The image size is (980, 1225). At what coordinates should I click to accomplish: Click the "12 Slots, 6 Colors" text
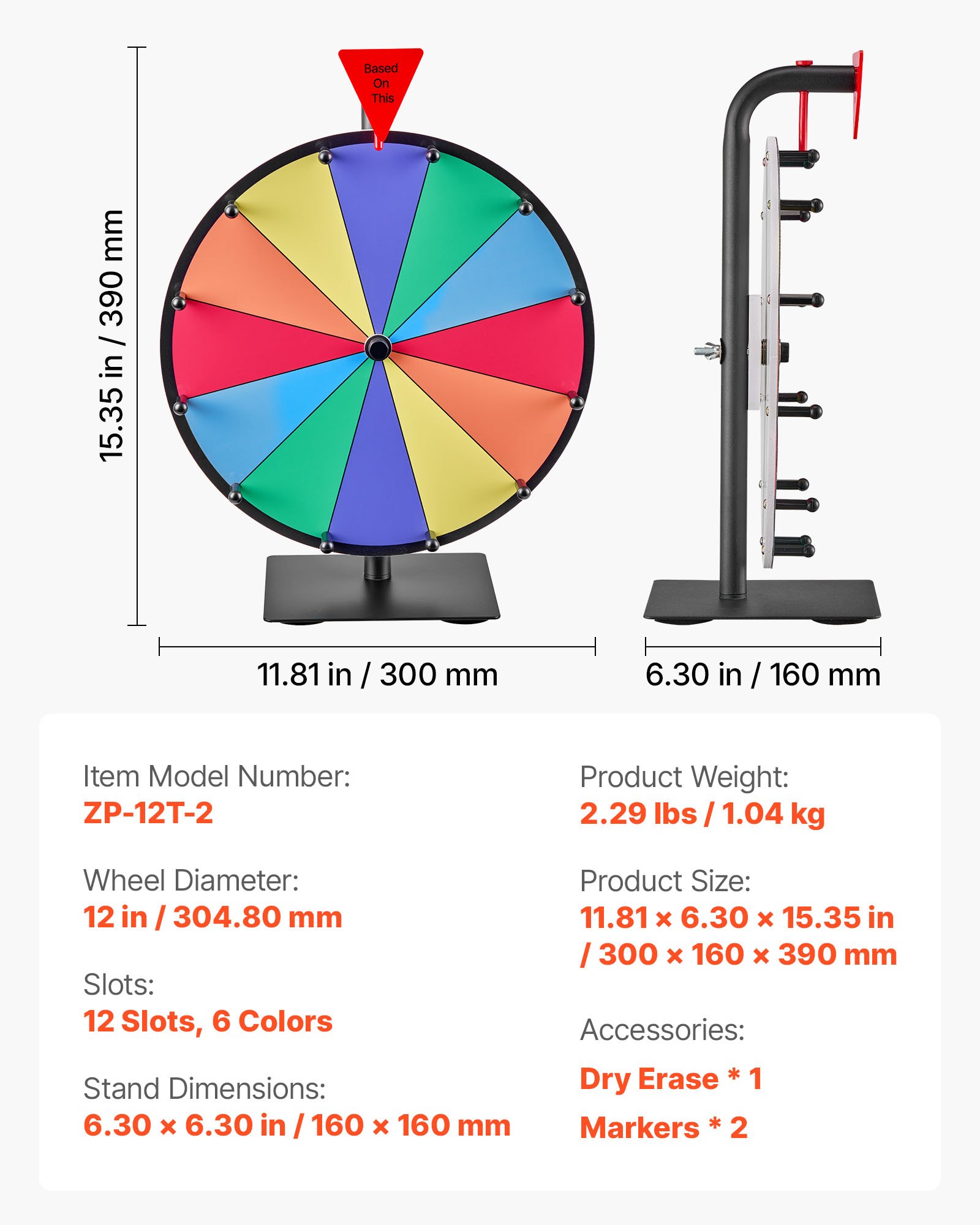(208, 1021)
